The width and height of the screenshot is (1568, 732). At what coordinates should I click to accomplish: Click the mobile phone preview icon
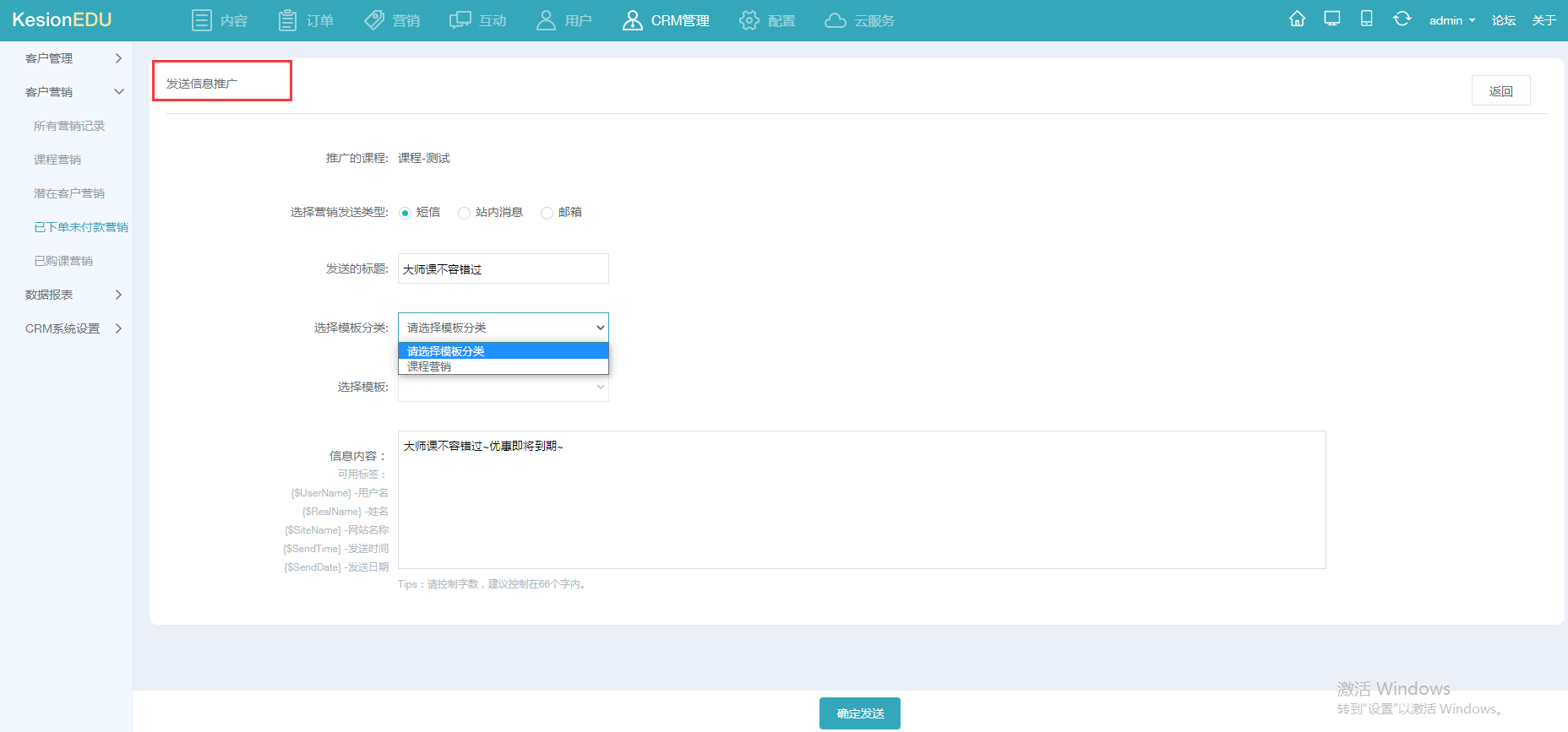point(1366,19)
